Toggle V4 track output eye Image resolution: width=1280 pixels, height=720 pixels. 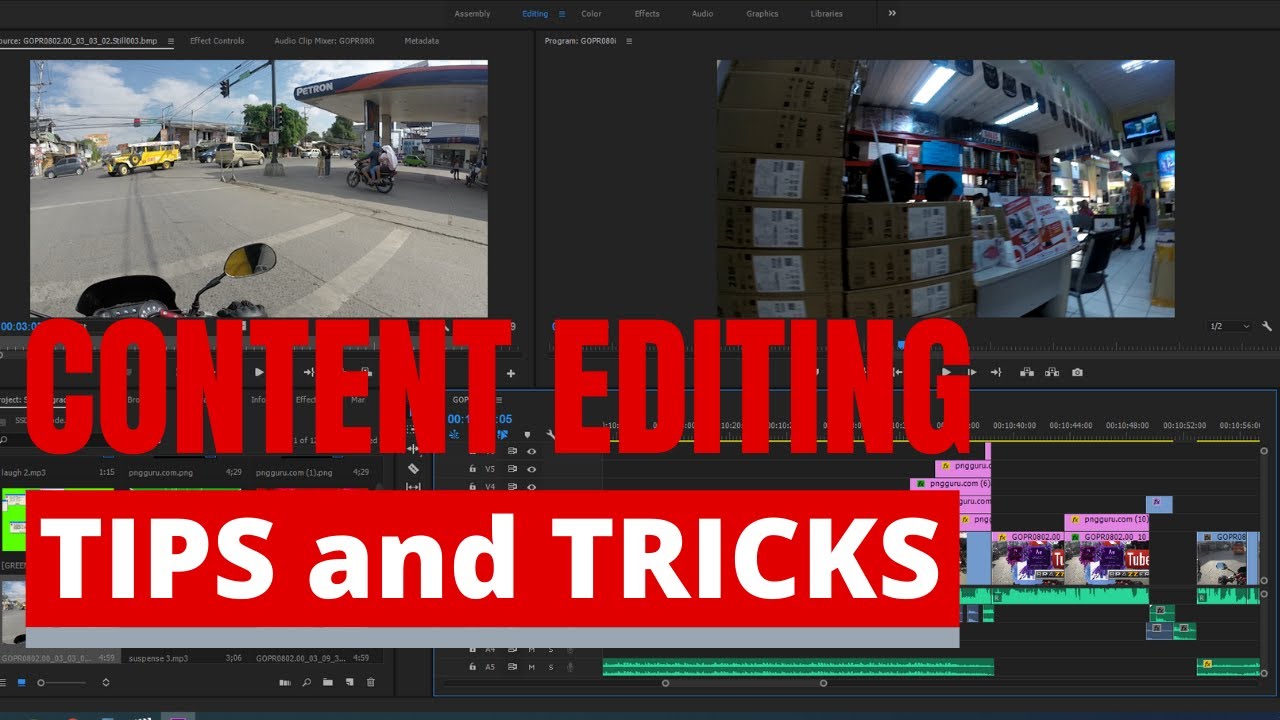tap(531, 486)
